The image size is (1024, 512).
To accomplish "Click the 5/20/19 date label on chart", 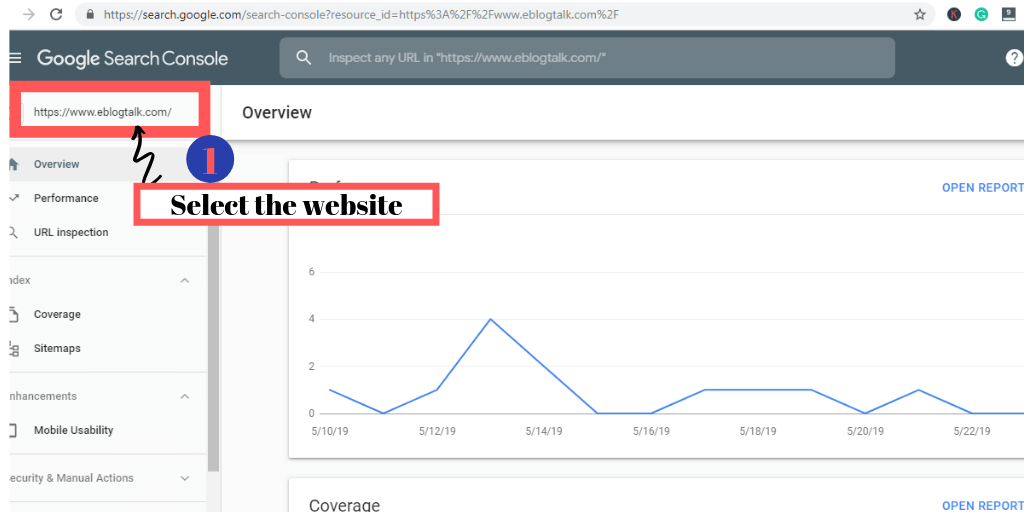I will (865, 431).
